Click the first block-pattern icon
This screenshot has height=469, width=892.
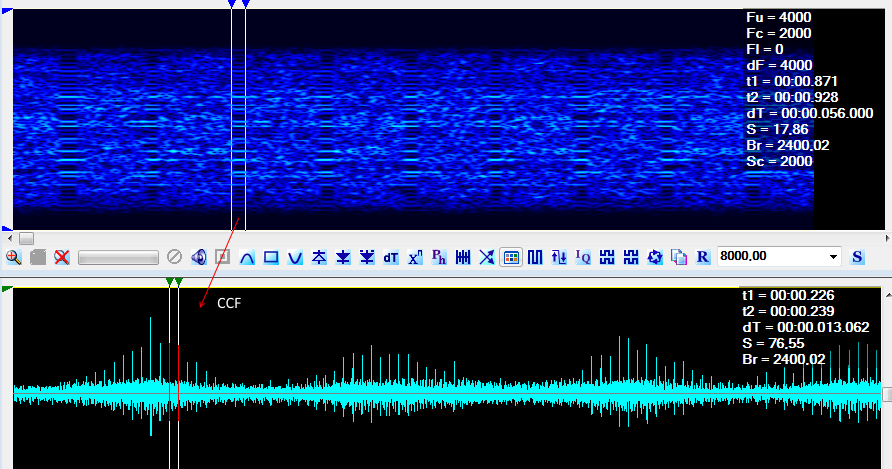click(607, 257)
